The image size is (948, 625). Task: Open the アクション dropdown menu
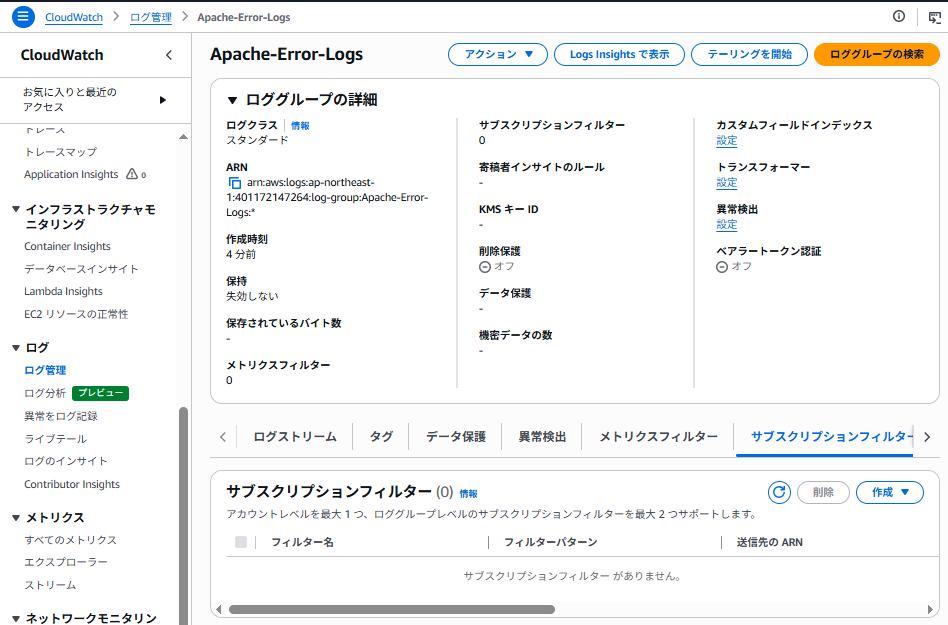coord(498,54)
